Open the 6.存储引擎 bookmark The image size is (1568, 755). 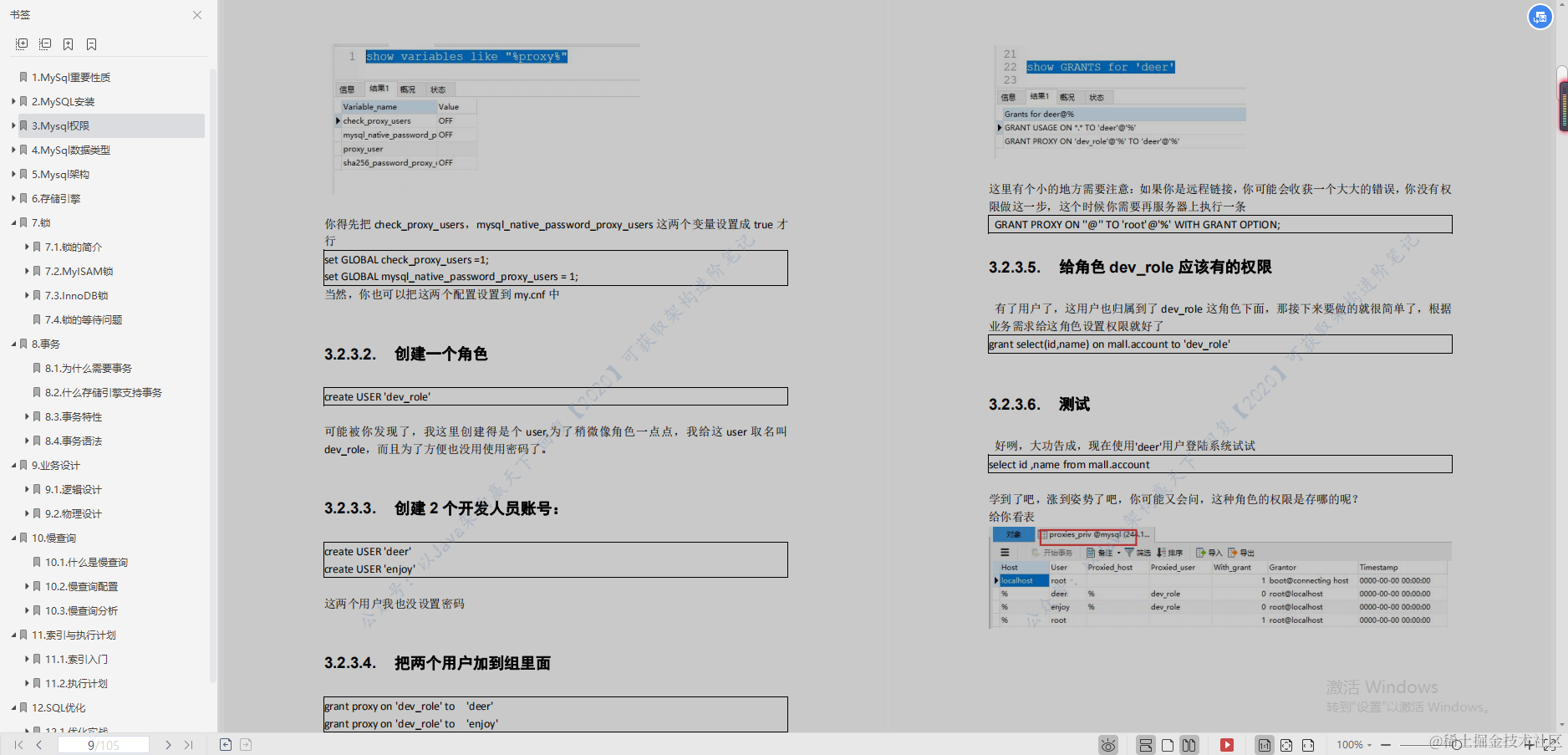tap(56, 199)
